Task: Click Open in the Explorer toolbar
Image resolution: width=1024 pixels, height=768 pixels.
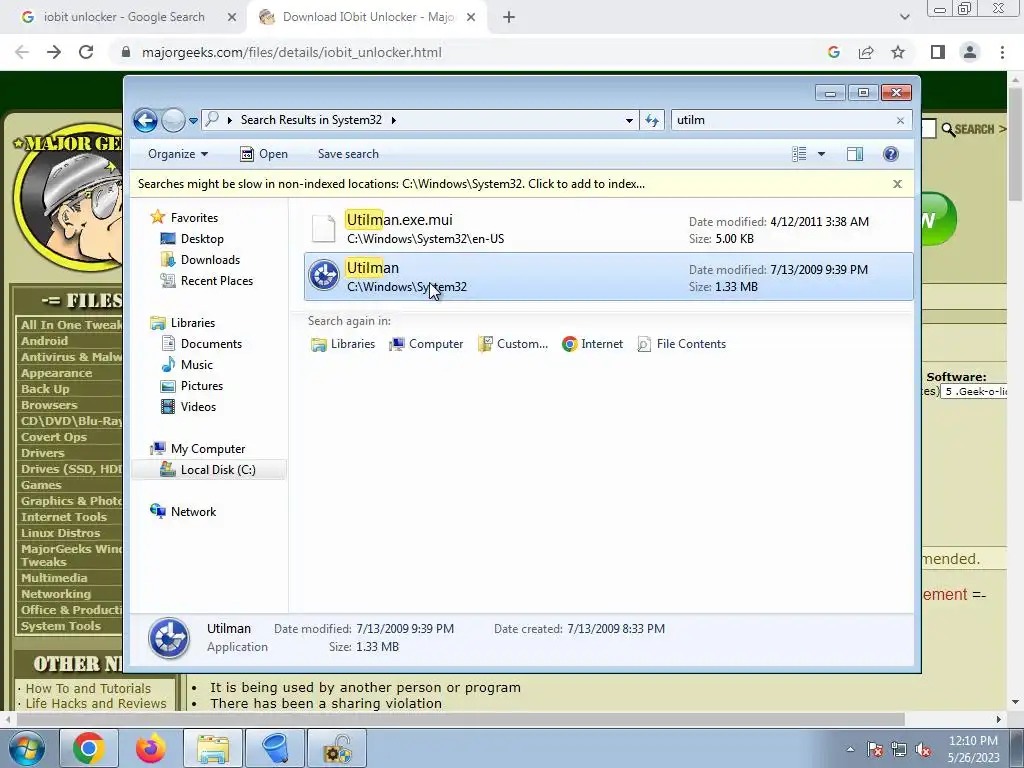Action: (264, 154)
